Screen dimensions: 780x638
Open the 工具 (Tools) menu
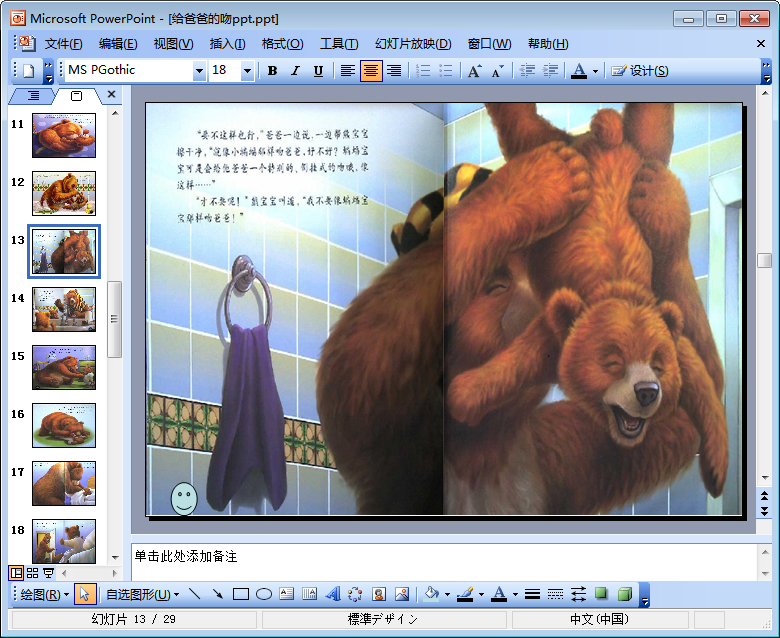[339, 44]
